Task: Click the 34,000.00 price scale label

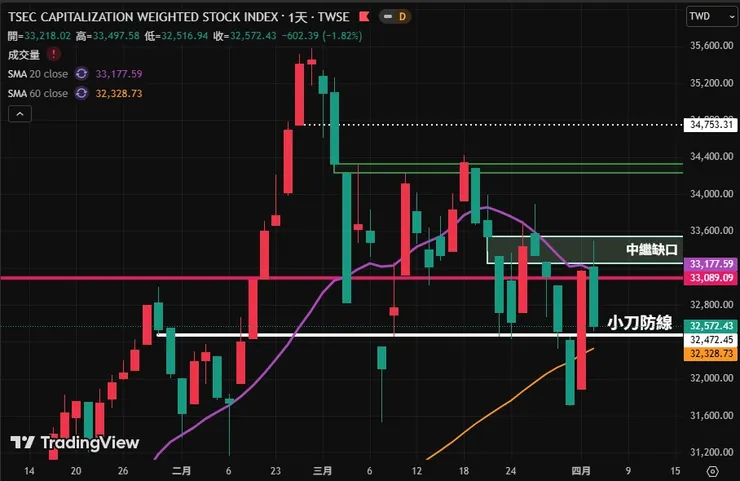Action: click(711, 194)
